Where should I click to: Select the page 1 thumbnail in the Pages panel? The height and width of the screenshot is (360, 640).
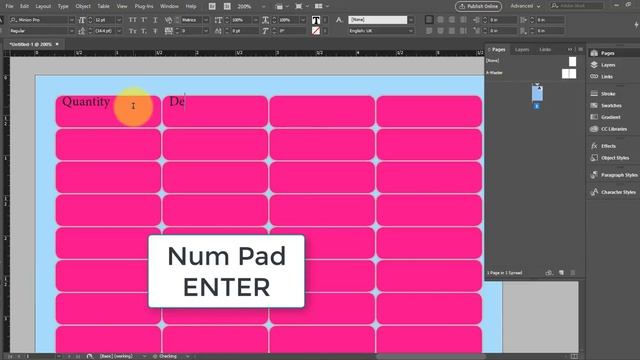pos(537,93)
